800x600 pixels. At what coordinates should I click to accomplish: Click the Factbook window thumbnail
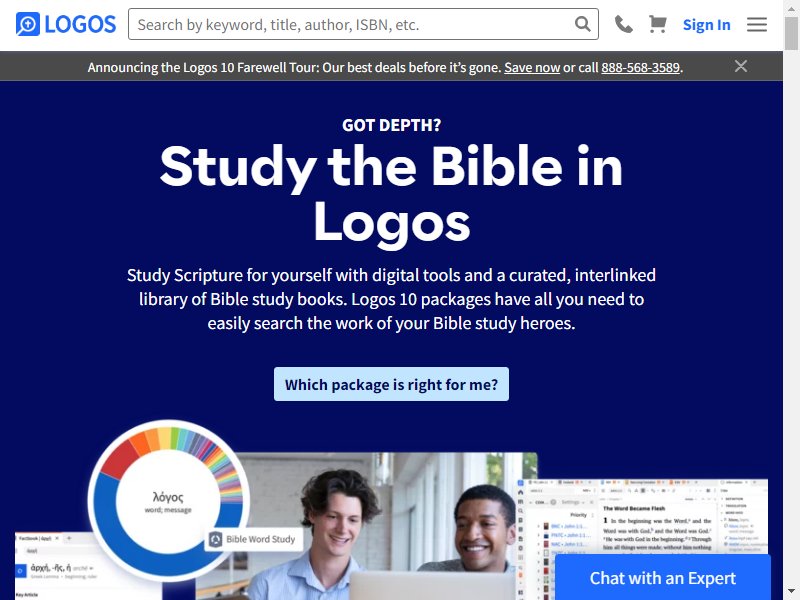tap(89, 566)
